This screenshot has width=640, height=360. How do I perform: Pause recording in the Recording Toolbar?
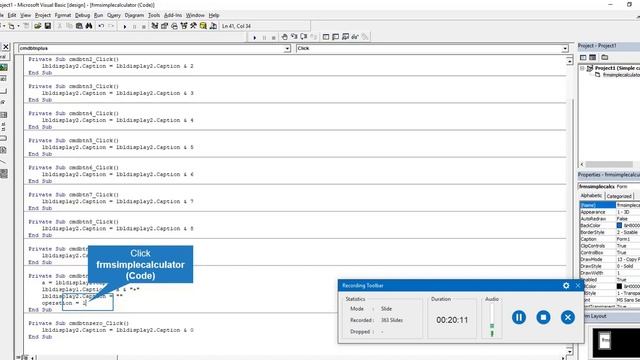click(519, 317)
